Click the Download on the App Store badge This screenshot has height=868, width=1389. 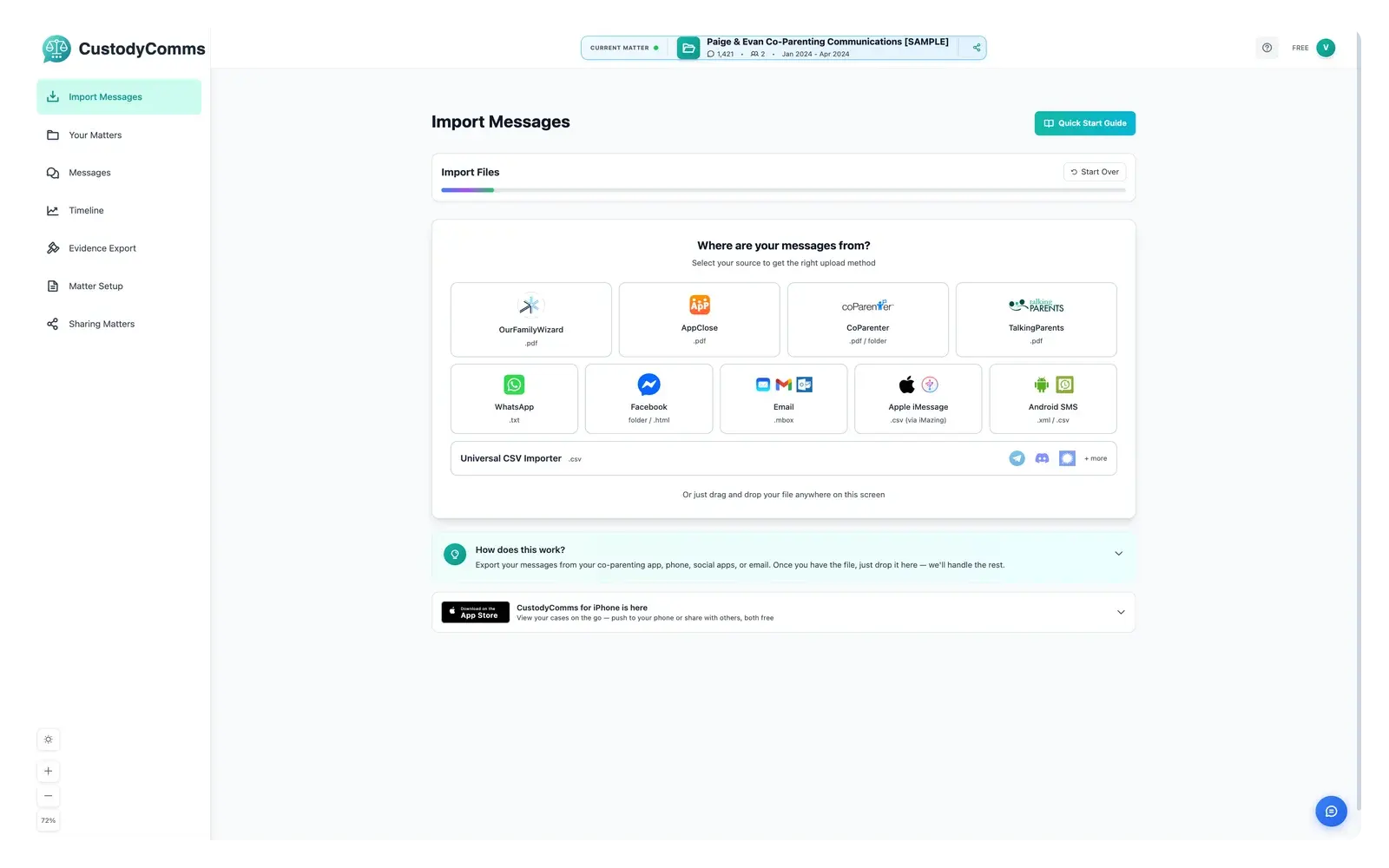pyautogui.click(x=476, y=612)
